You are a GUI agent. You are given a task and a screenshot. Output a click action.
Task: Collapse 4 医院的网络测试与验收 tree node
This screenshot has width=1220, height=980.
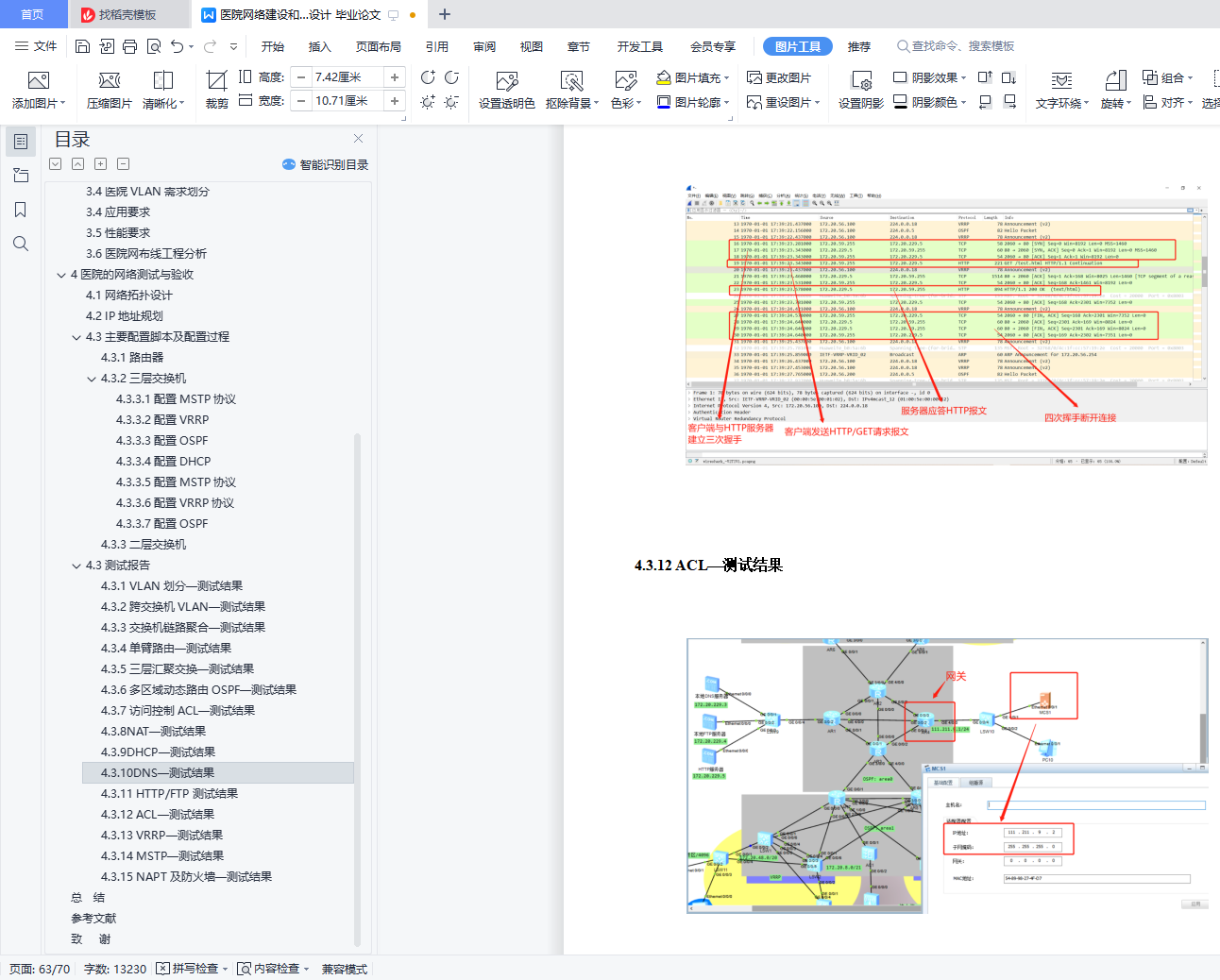[x=61, y=275]
